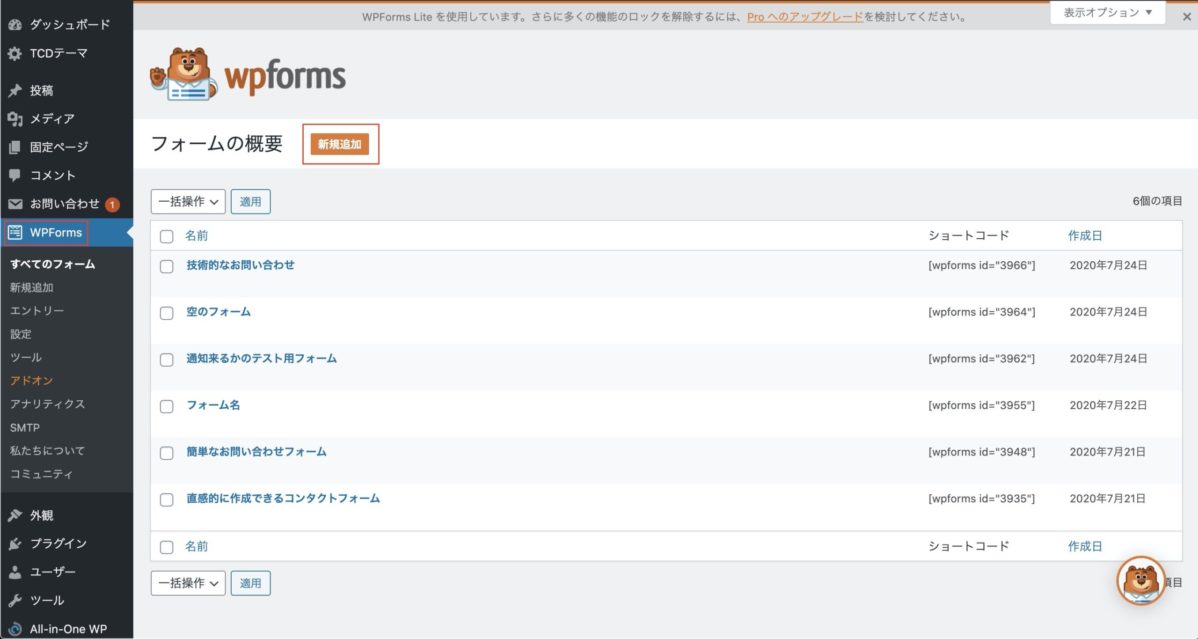Select checkbox for 通知来るかのテスト用フォーム
The image size is (1198, 639).
167,359
